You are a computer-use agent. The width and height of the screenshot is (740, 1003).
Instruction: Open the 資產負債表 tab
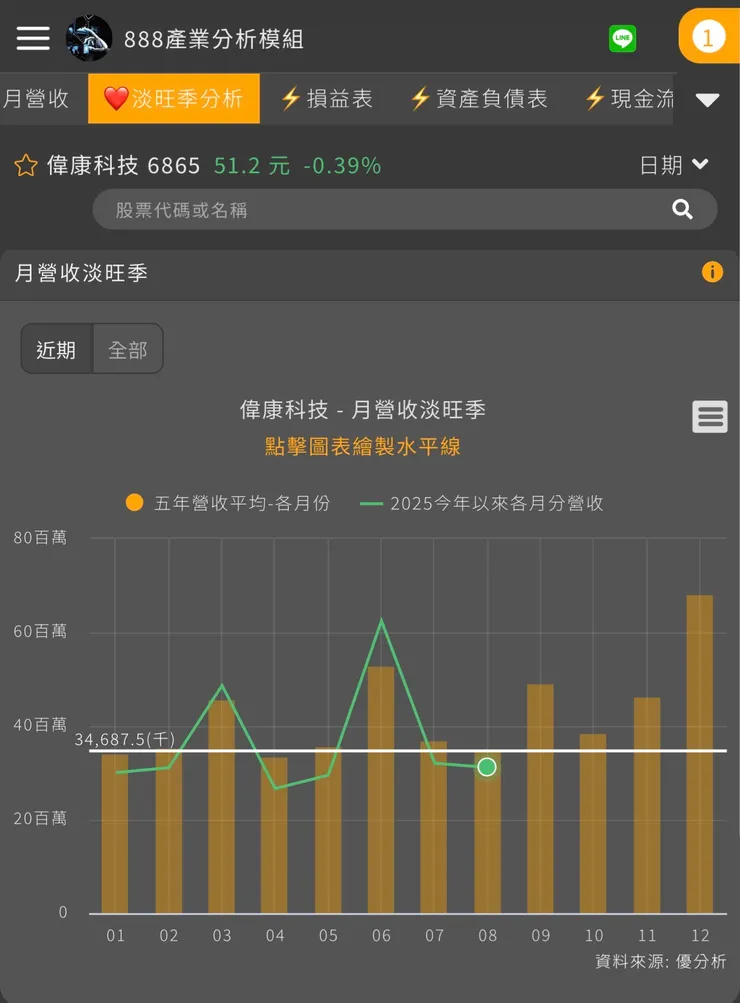click(479, 99)
